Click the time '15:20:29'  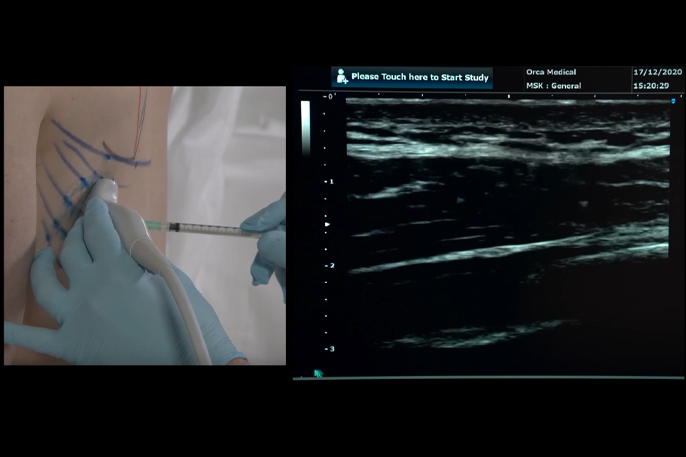[x=651, y=86]
